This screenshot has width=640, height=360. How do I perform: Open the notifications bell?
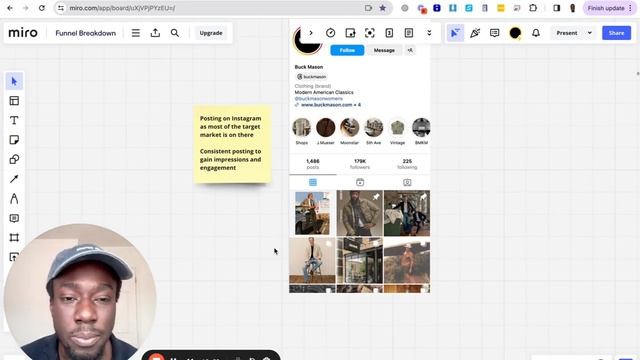[x=536, y=33]
